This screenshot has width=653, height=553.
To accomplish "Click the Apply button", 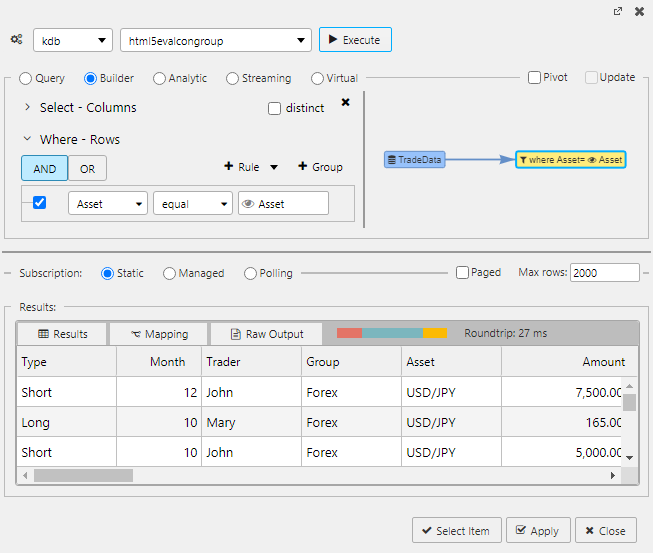I will tap(538, 531).
